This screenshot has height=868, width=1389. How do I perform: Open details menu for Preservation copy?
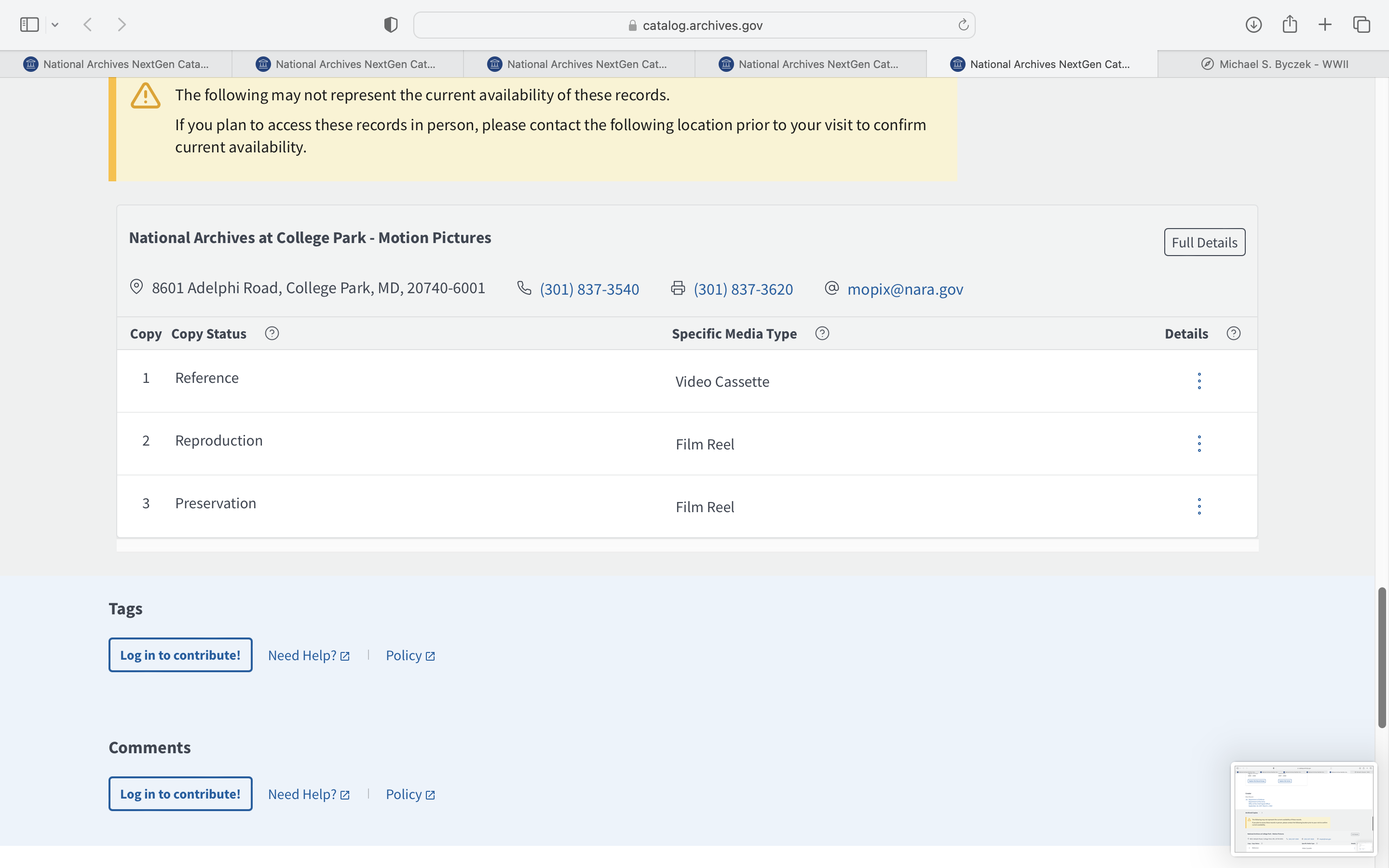click(1198, 506)
